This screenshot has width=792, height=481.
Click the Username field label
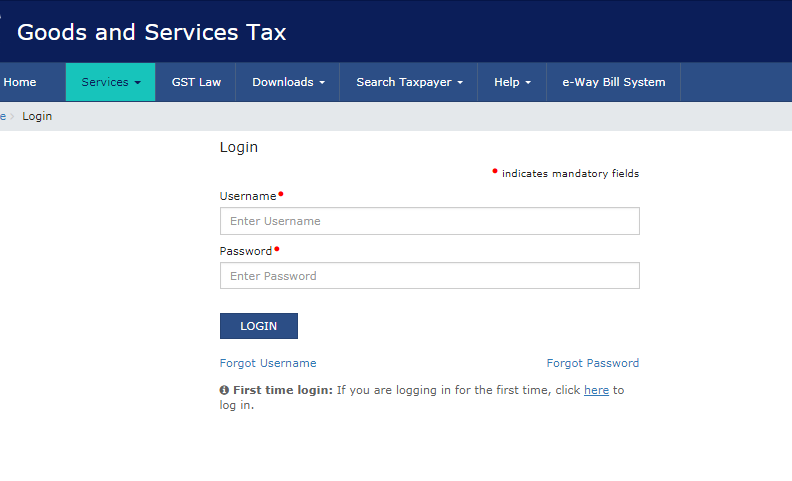tap(247, 196)
